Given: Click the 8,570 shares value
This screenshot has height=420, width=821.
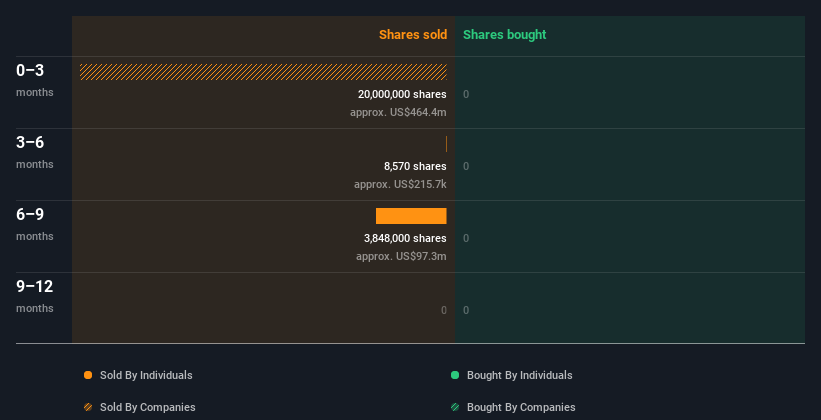Looking at the screenshot, I should pos(415,167).
